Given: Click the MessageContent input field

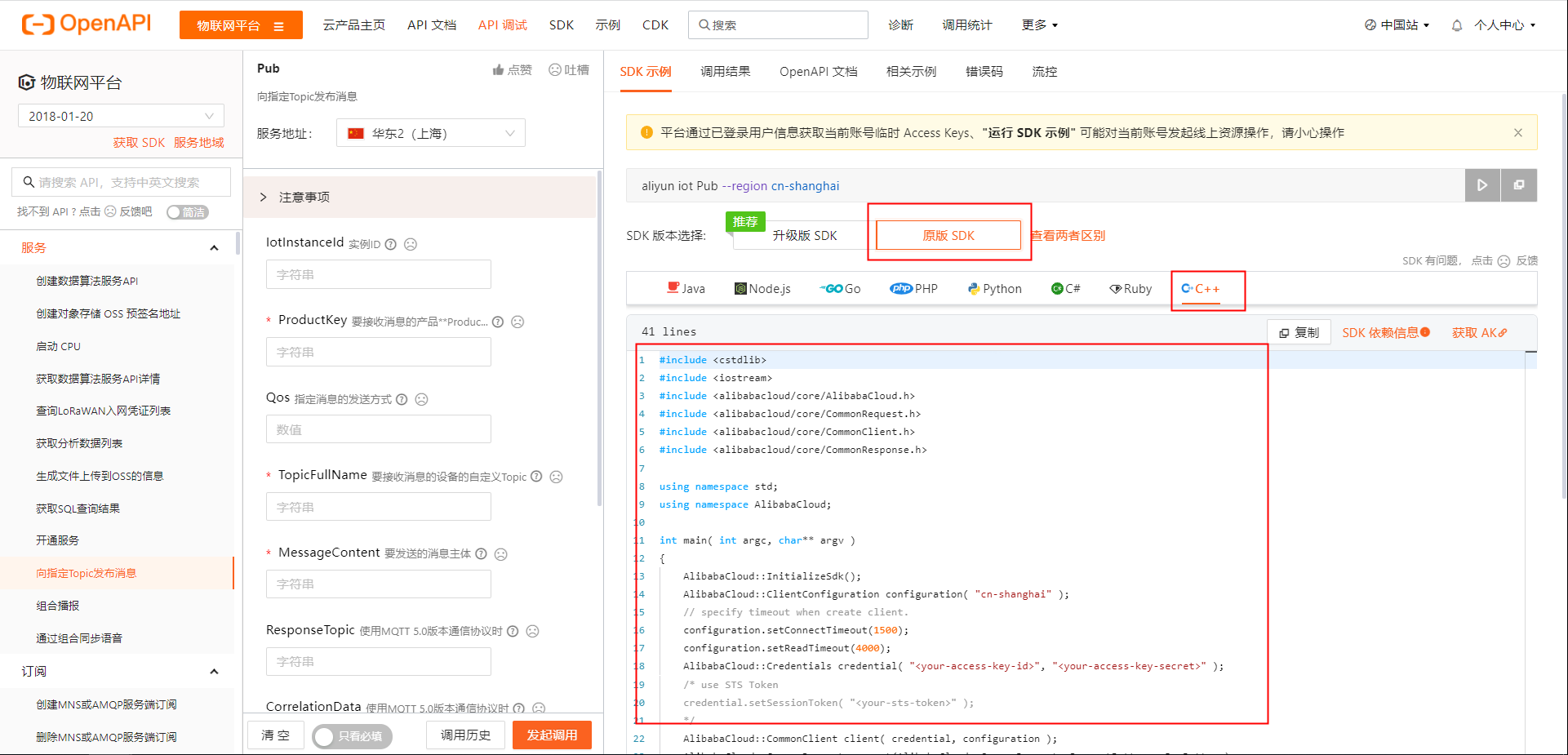Looking at the screenshot, I should pyautogui.click(x=378, y=584).
